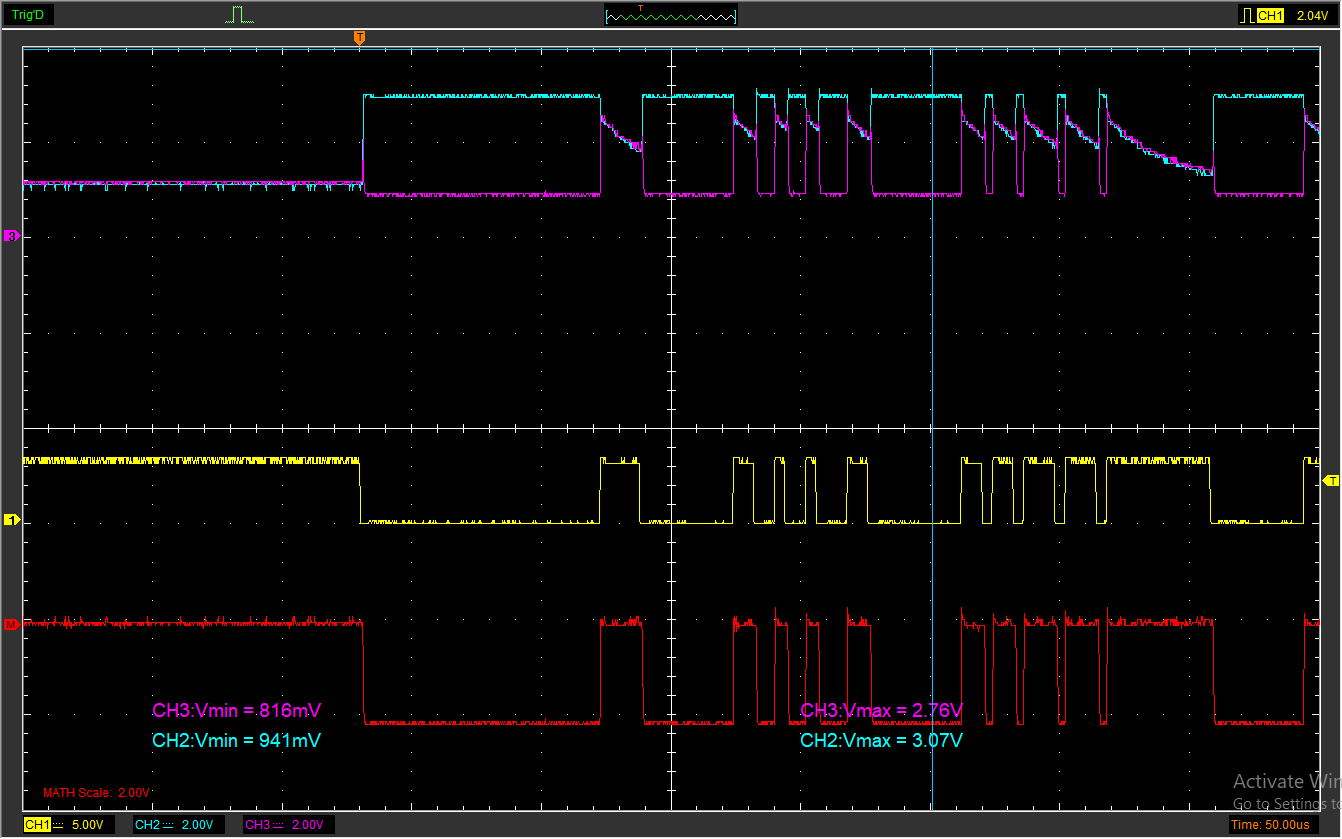The height and width of the screenshot is (839, 1342).
Task: Click the CH1 channel button
Action: coord(37,825)
